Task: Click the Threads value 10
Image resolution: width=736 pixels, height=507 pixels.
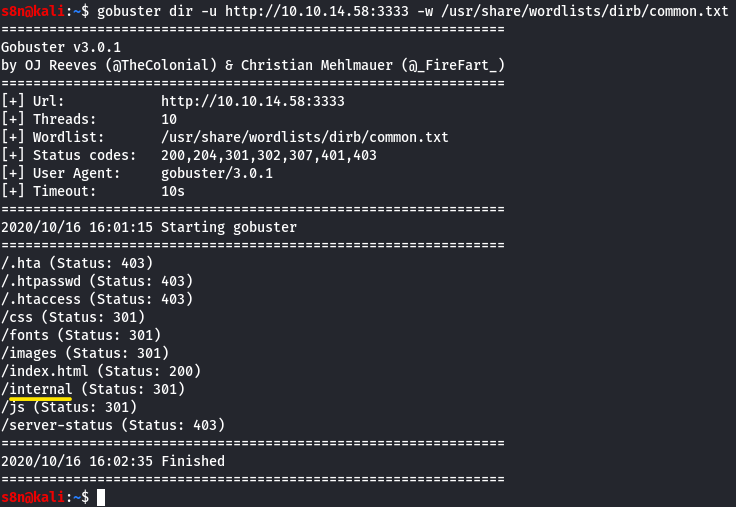Action: [168, 119]
